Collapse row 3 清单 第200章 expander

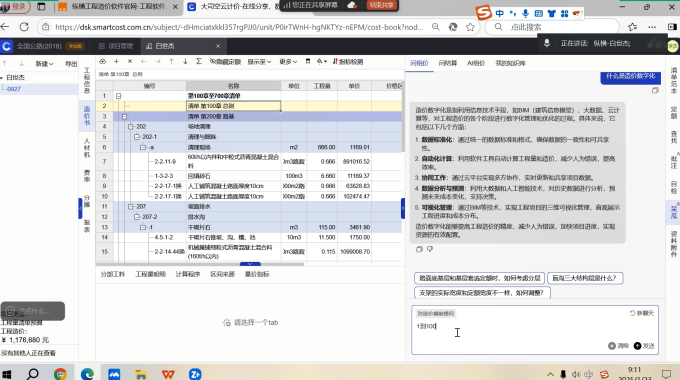pyautogui.click(x=124, y=116)
